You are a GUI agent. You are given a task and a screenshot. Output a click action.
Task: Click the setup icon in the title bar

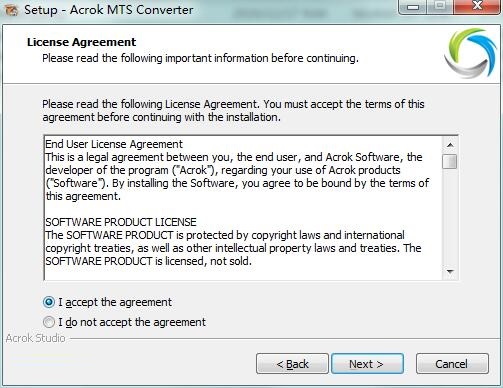[x=11, y=10]
